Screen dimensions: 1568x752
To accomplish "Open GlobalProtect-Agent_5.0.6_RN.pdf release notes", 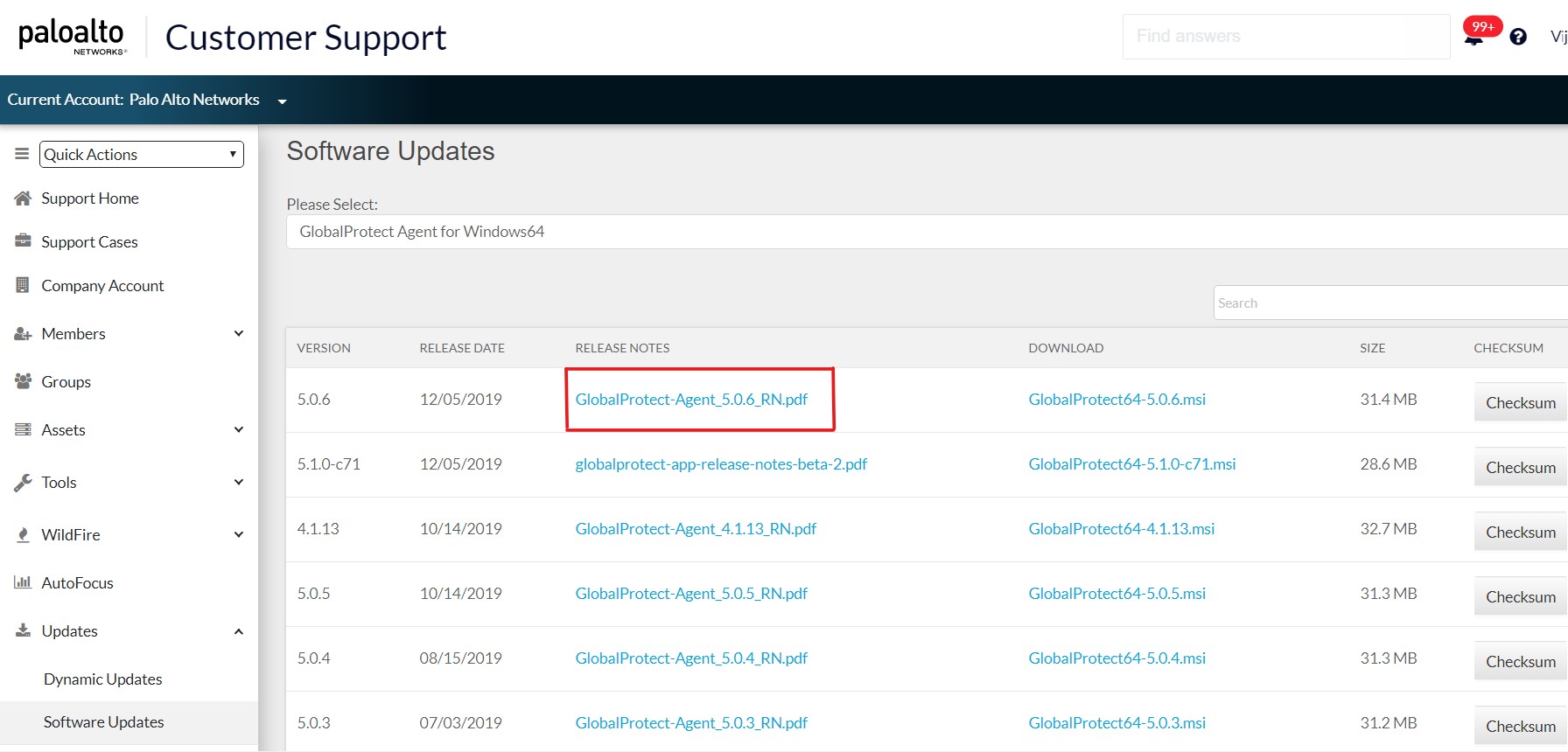I will (x=691, y=400).
